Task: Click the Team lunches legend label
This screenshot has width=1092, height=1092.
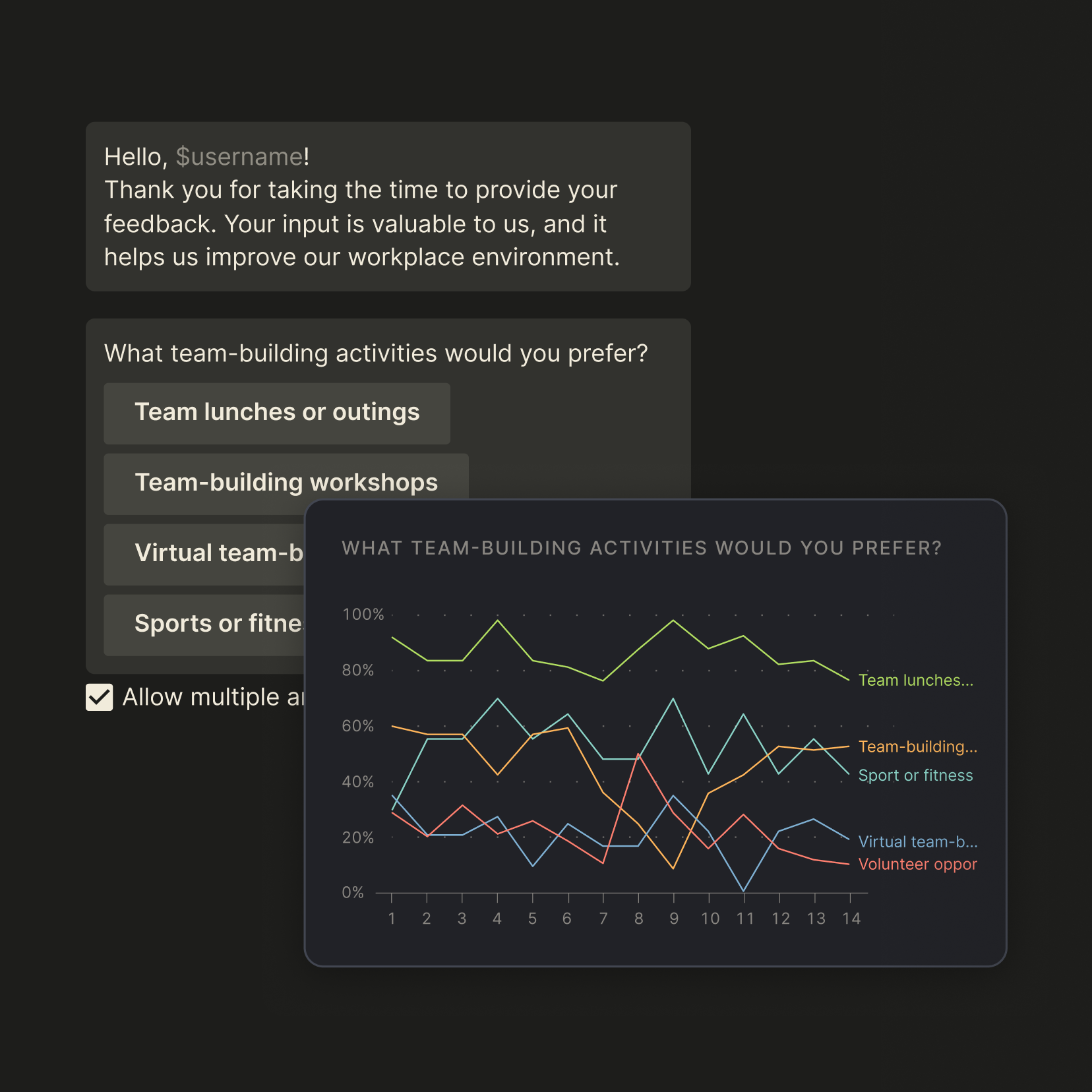Action: pos(916,680)
